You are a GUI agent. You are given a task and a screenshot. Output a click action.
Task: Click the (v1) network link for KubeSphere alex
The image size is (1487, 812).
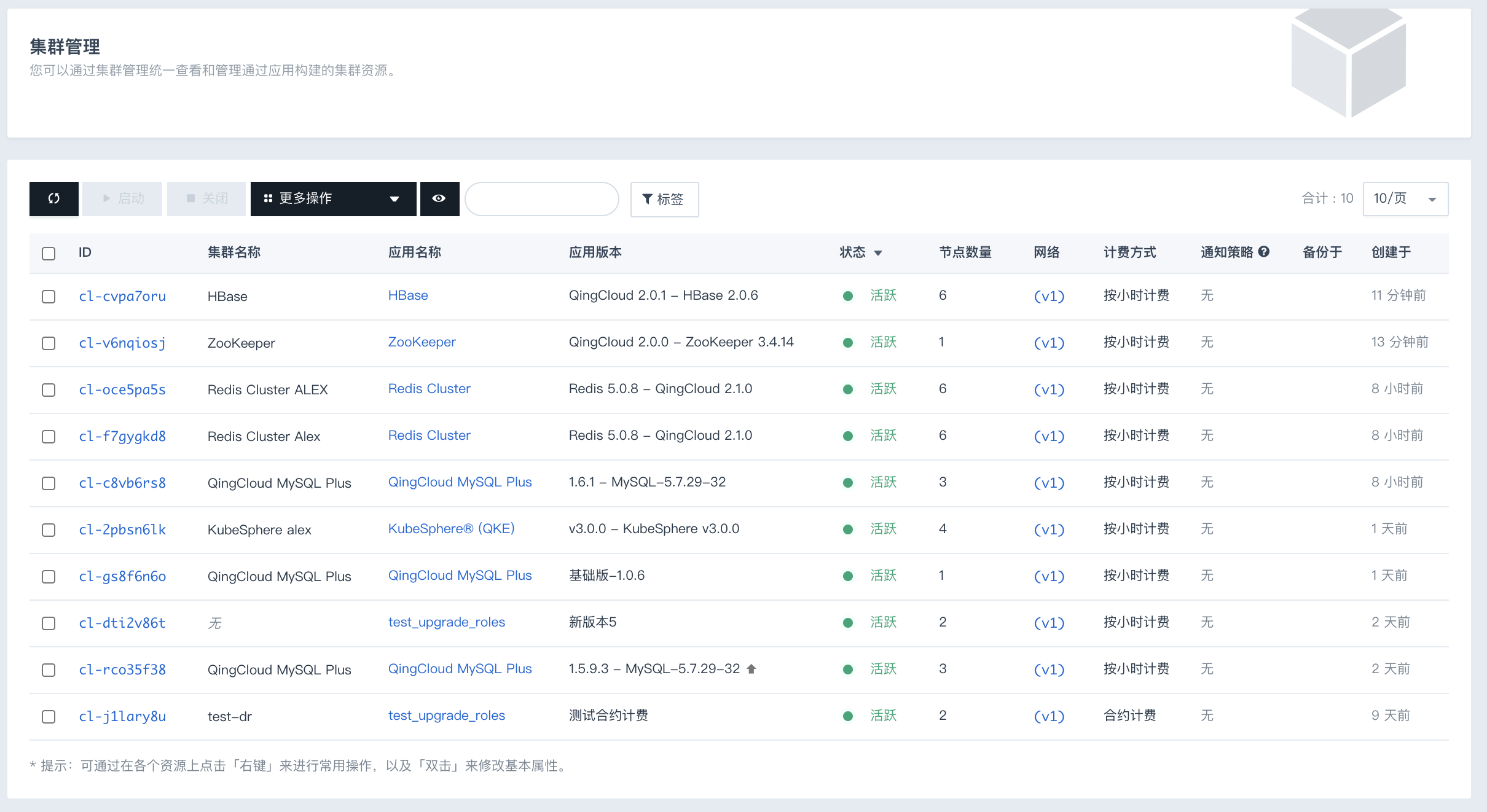click(x=1049, y=529)
